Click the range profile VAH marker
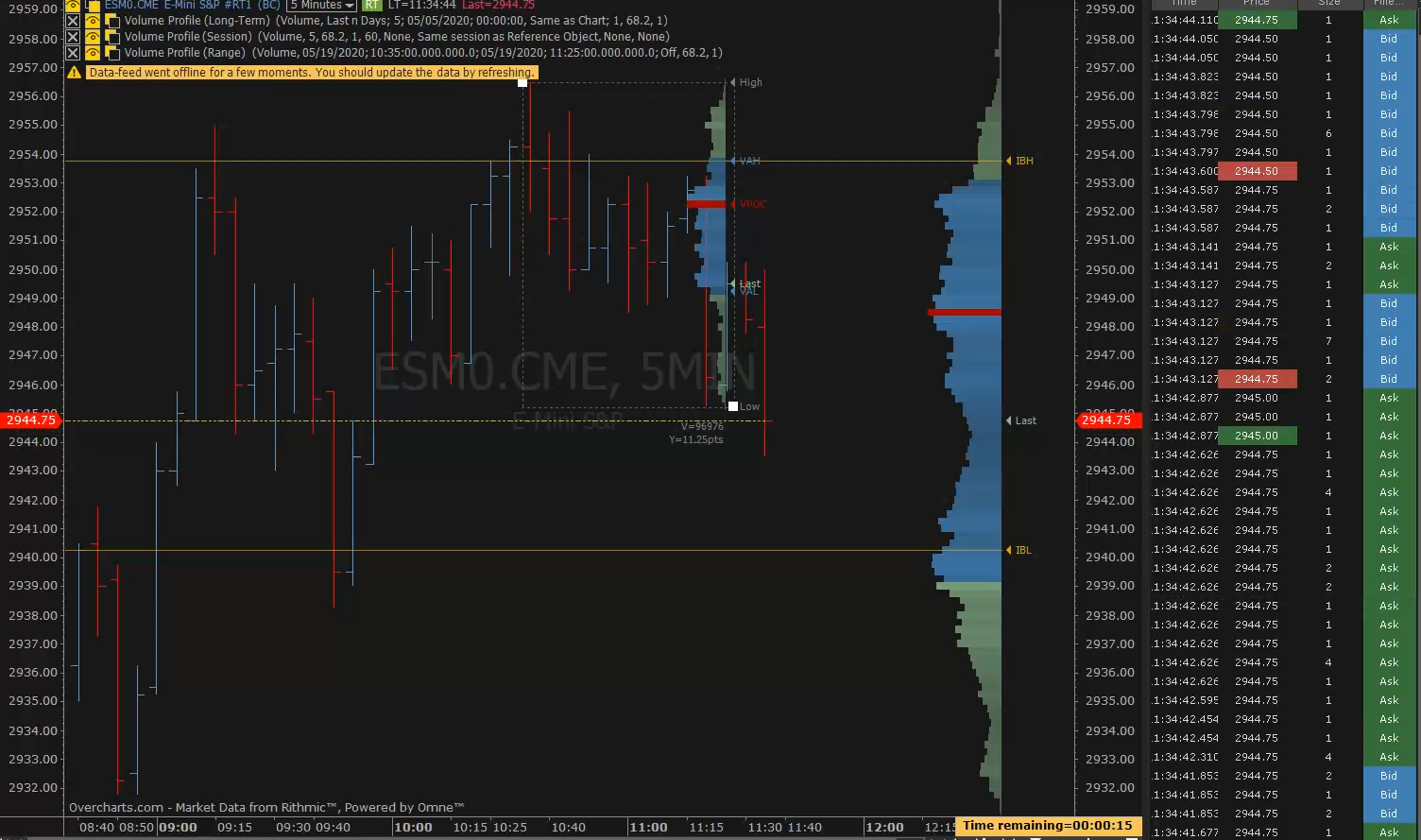This screenshot has width=1421, height=840. [746, 162]
